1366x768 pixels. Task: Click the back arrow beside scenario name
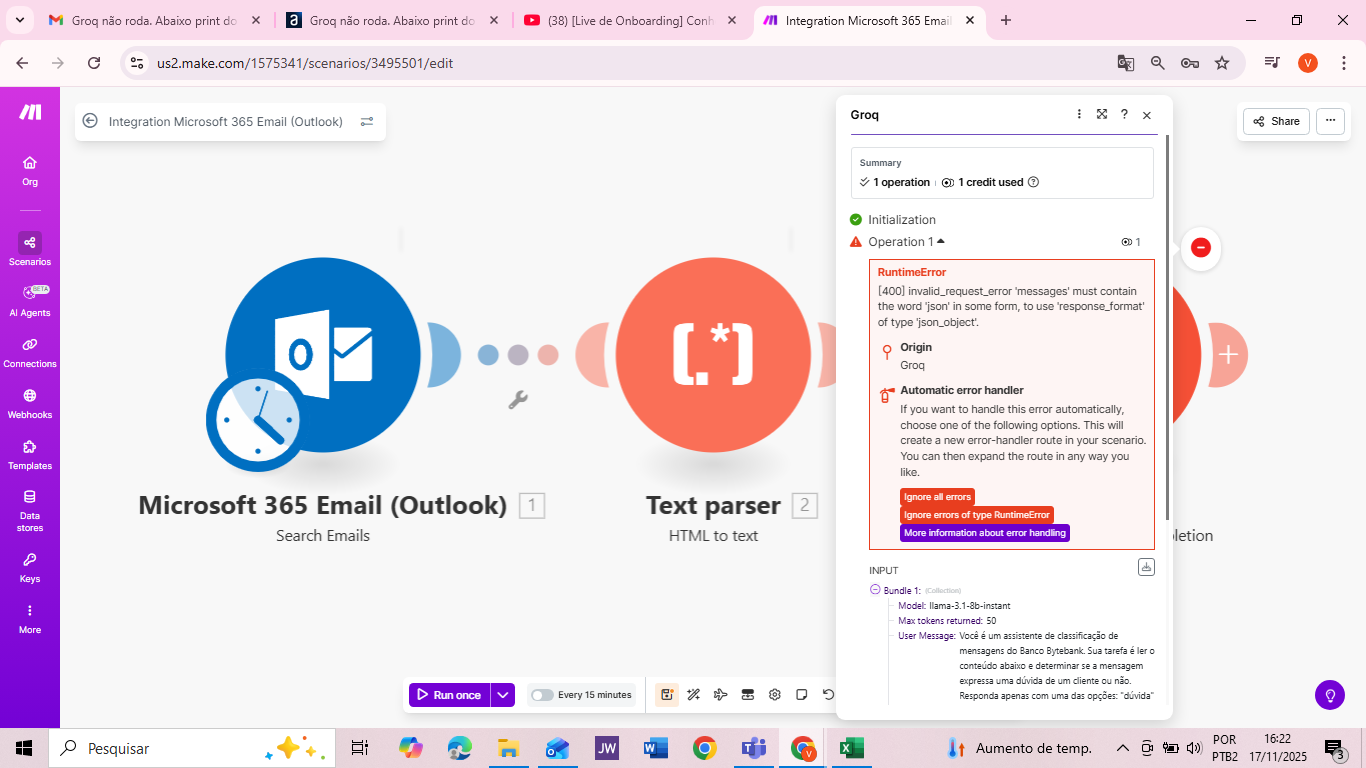pyautogui.click(x=90, y=121)
